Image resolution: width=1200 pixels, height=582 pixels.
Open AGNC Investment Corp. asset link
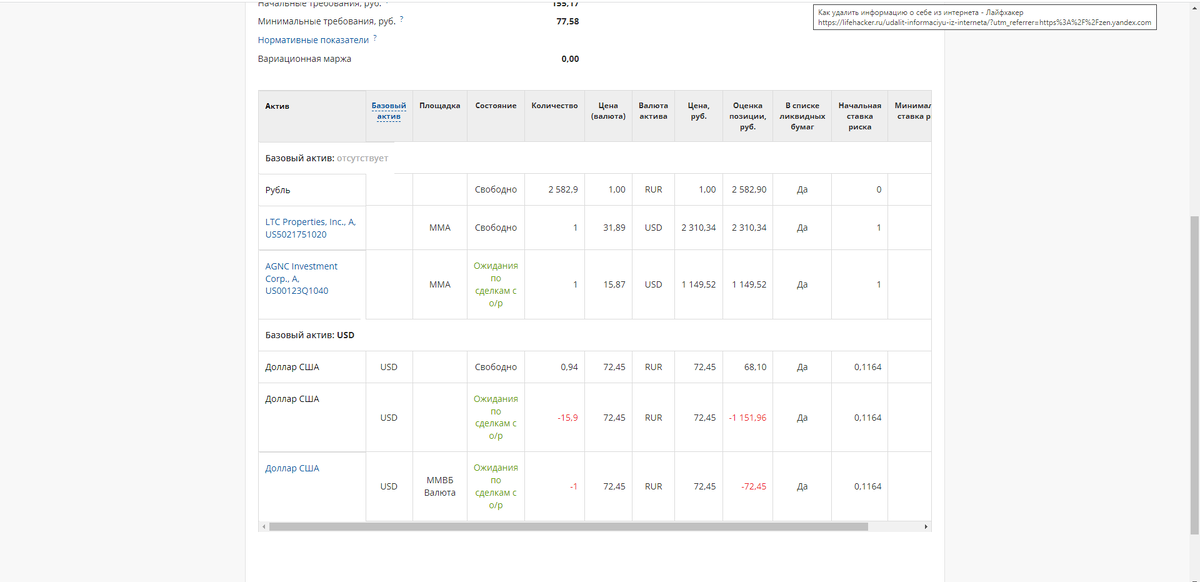coord(301,278)
